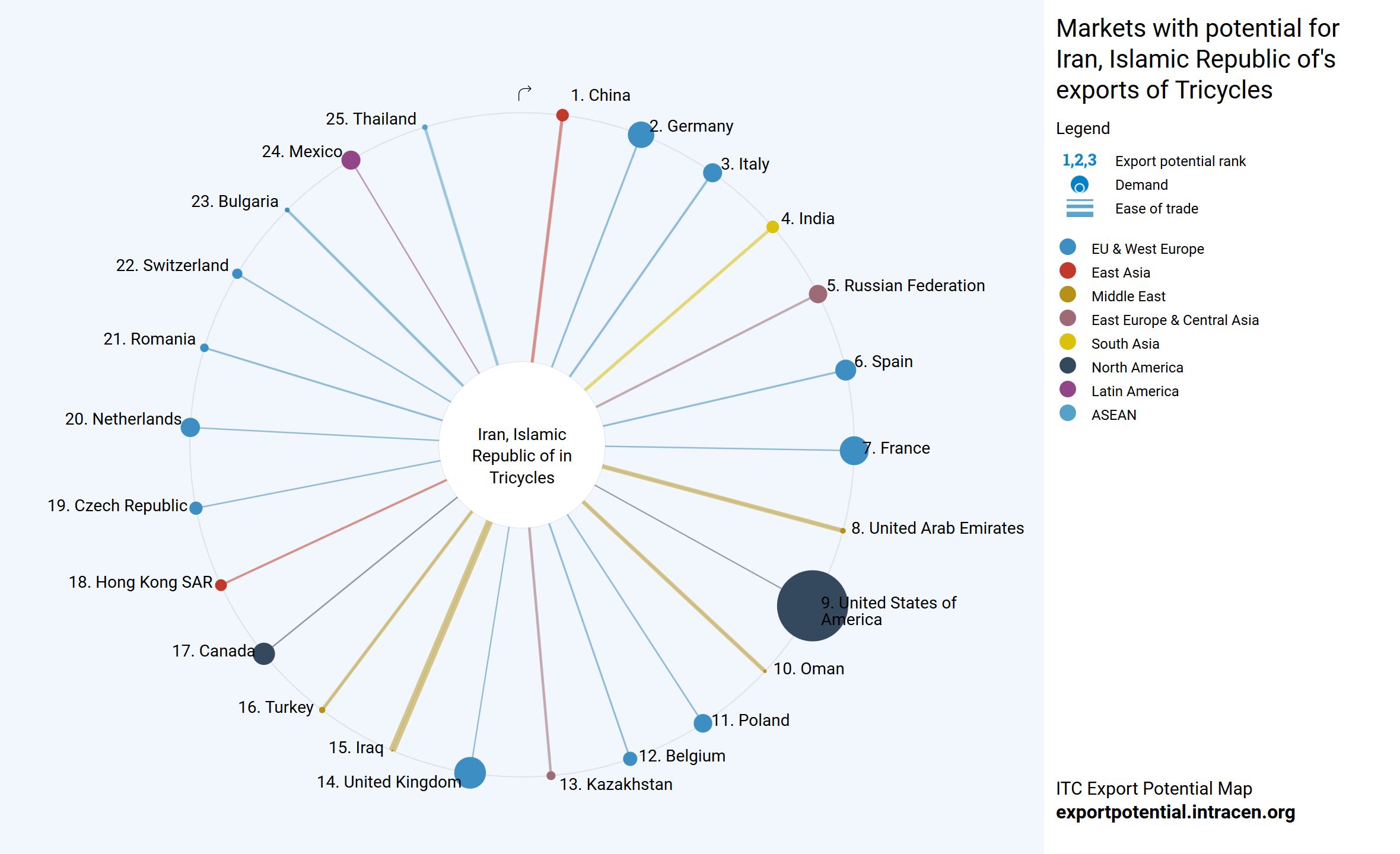The height and width of the screenshot is (854, 1400).
Task: Click the Netherlands blue bubble
Action: coord(190,427)
